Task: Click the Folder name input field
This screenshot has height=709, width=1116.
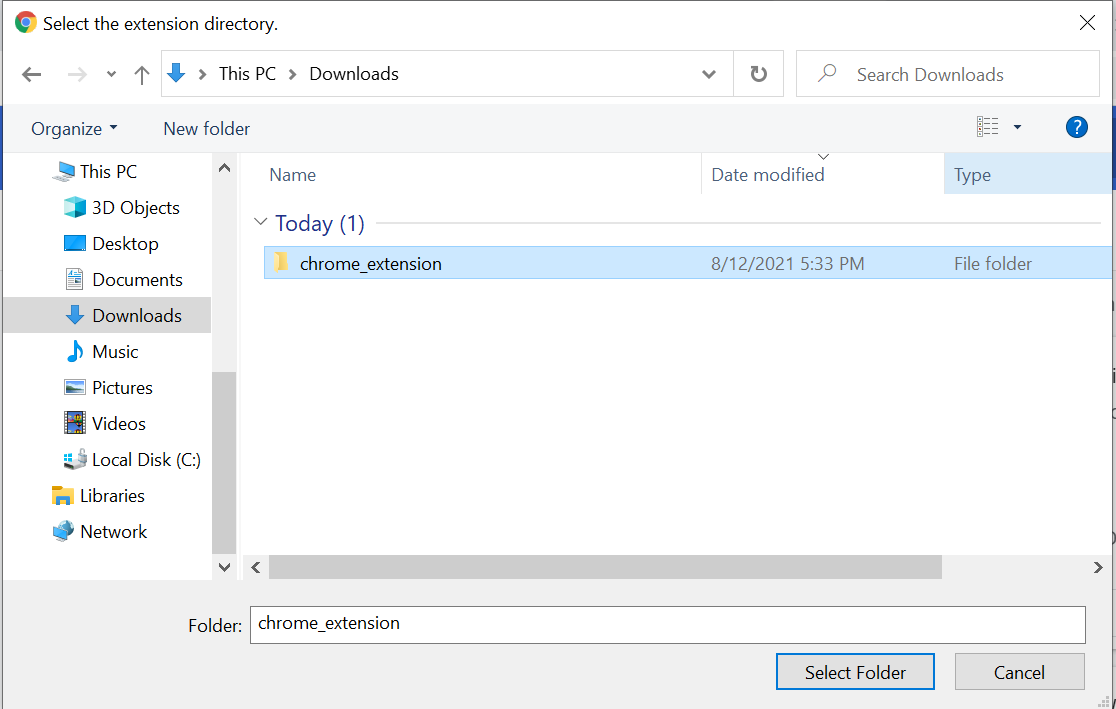Action: coord(668,624)
